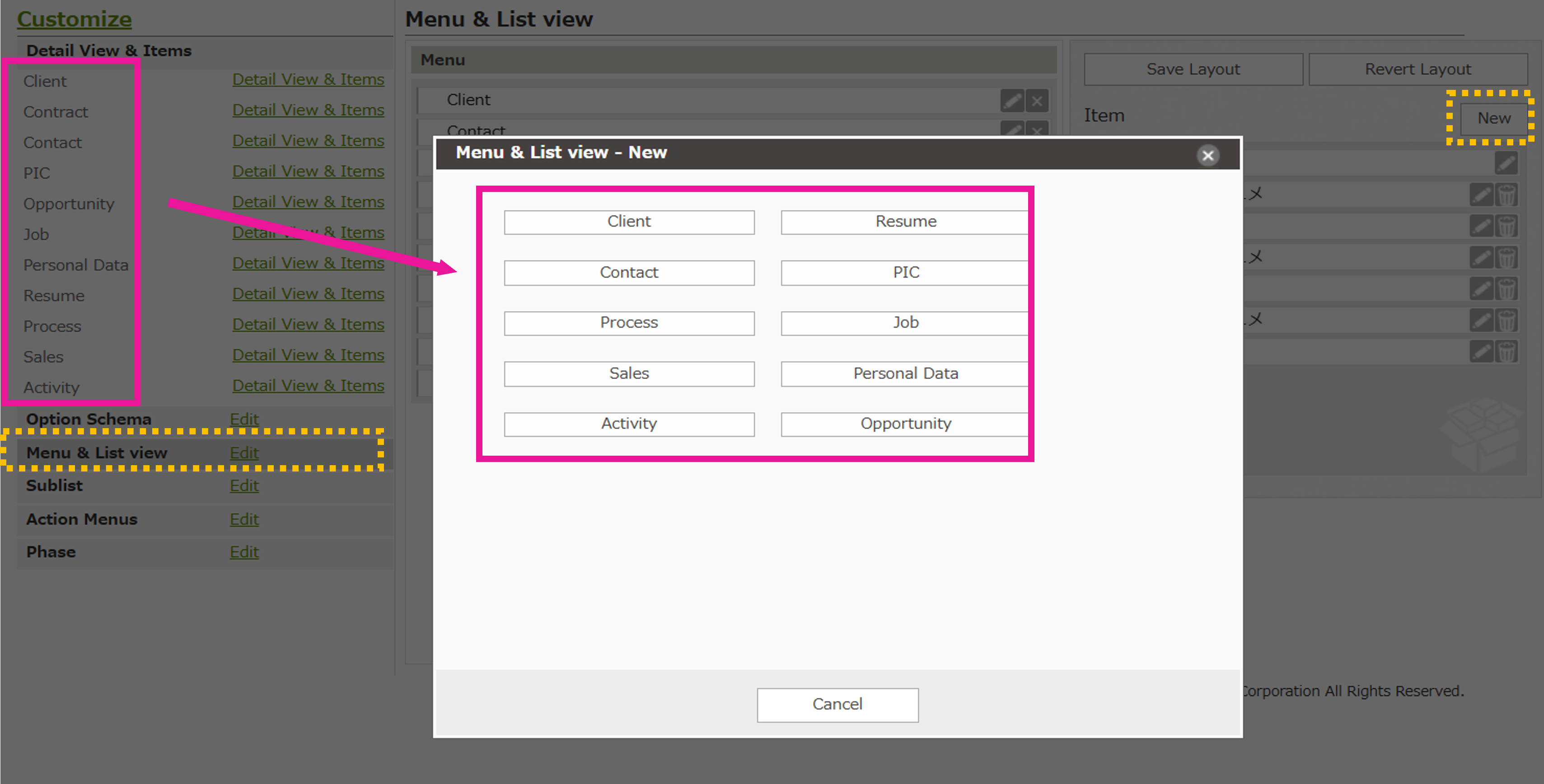Choose Process in the New dialog
Image resolution: width=1544 pixels, height=784 pixels.
click(x=629, y=323)
